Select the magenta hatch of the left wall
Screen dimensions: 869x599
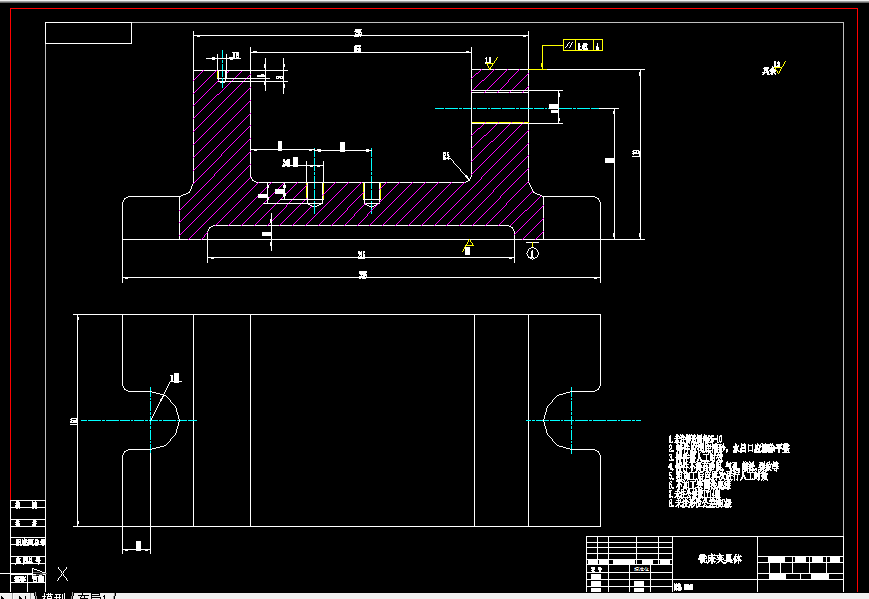[x=222, y=125]
